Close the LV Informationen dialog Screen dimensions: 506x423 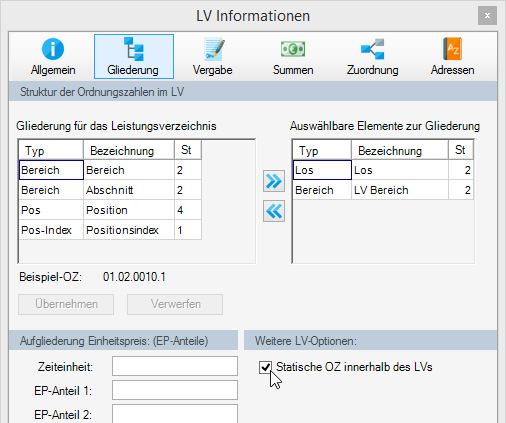point(487,16)
